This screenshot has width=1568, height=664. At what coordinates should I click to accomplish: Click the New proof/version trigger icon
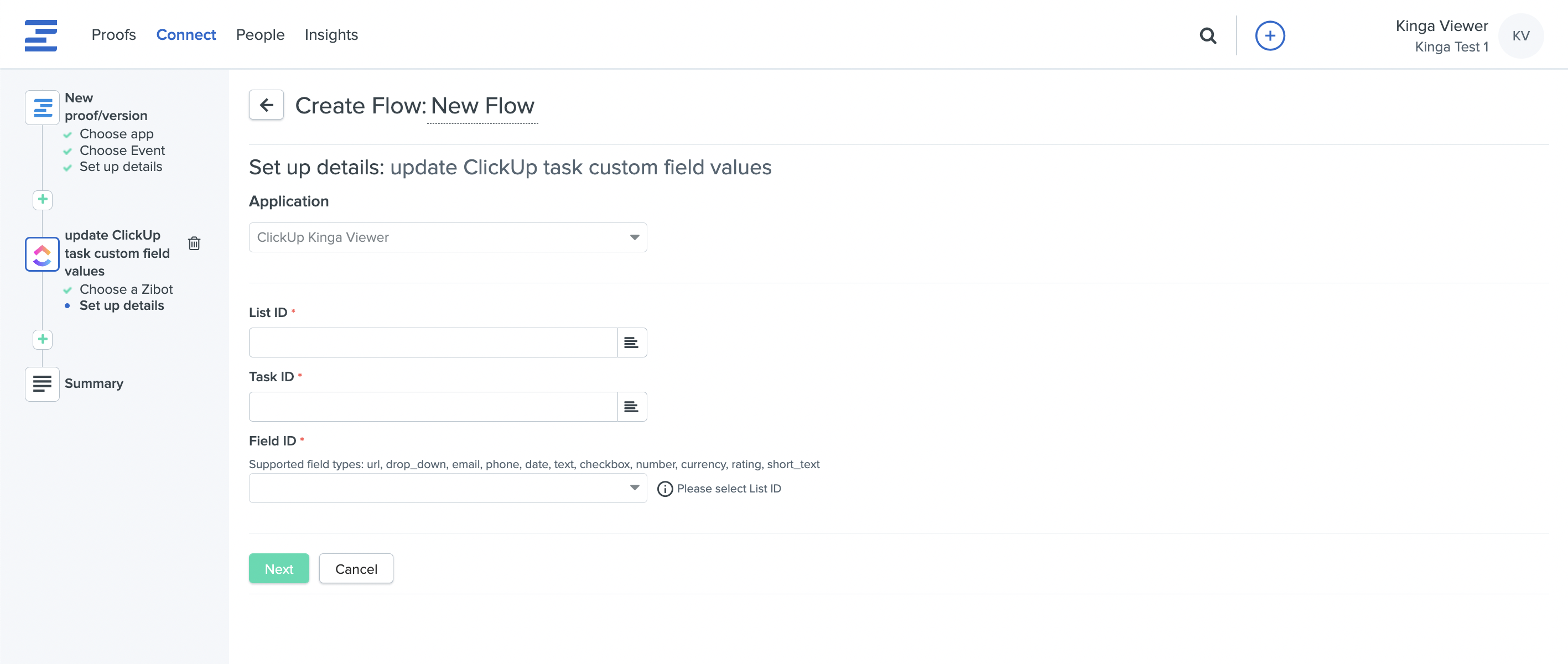pyautogui.click(x=42, y=108)
